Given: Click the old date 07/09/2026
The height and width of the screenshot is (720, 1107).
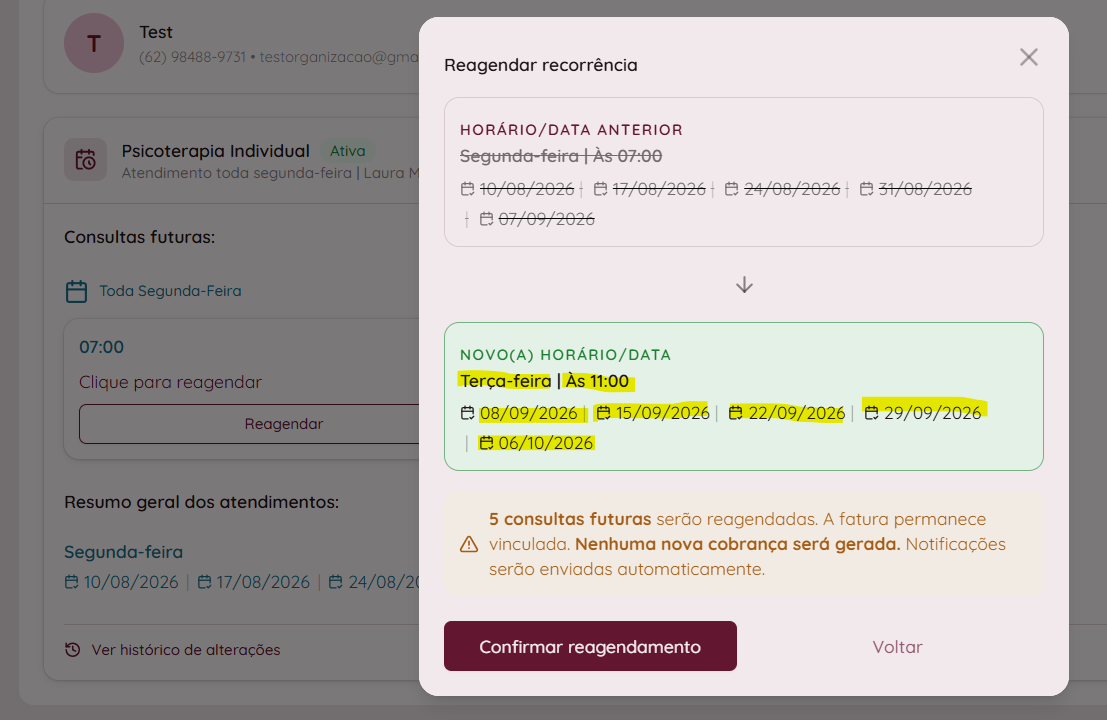Looking at the screenshot, I should [546, 220].
